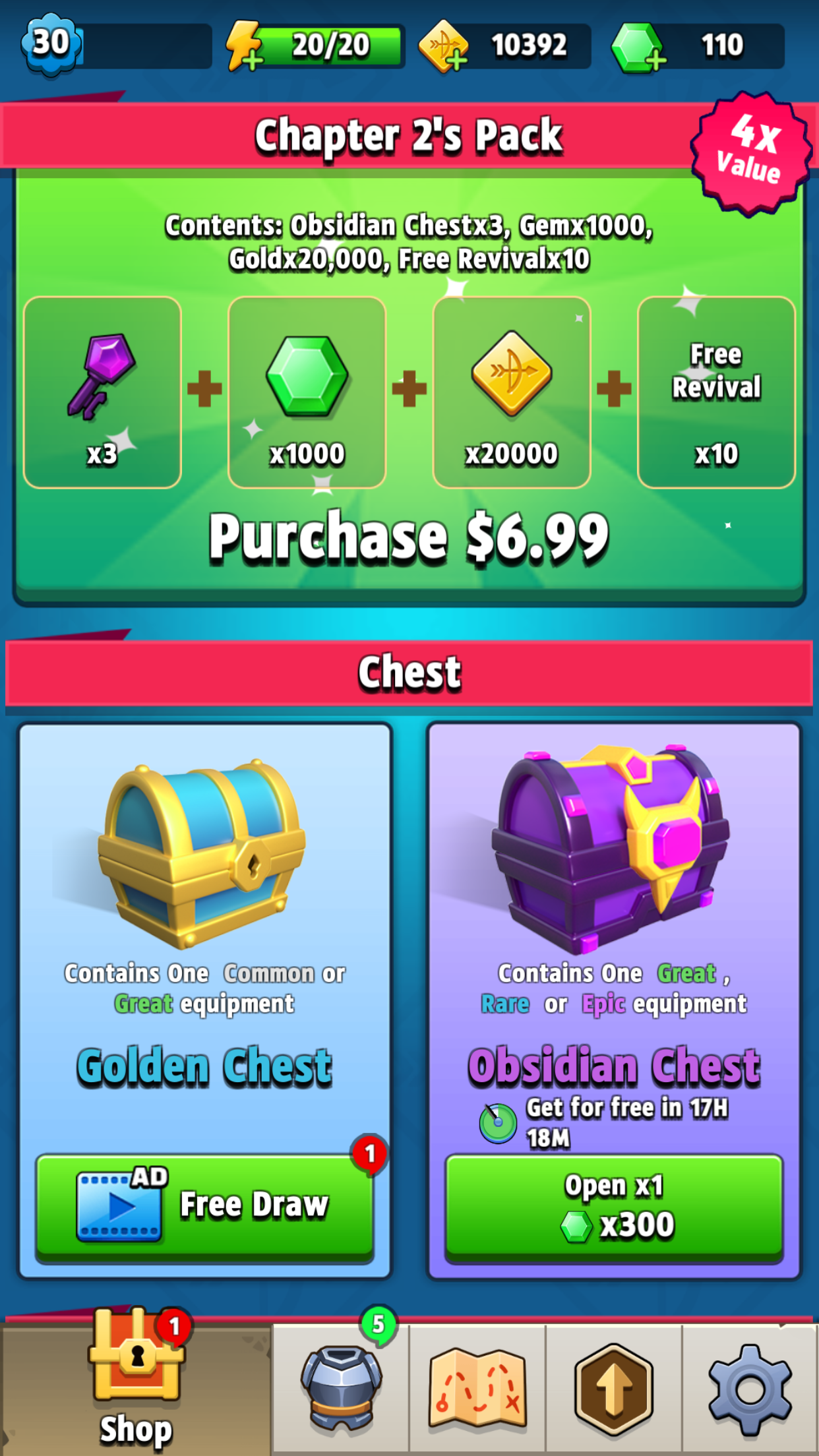The image size is (819, 1456).
Task: Tap the purple obsidian key item
Action: coord(102,392)
